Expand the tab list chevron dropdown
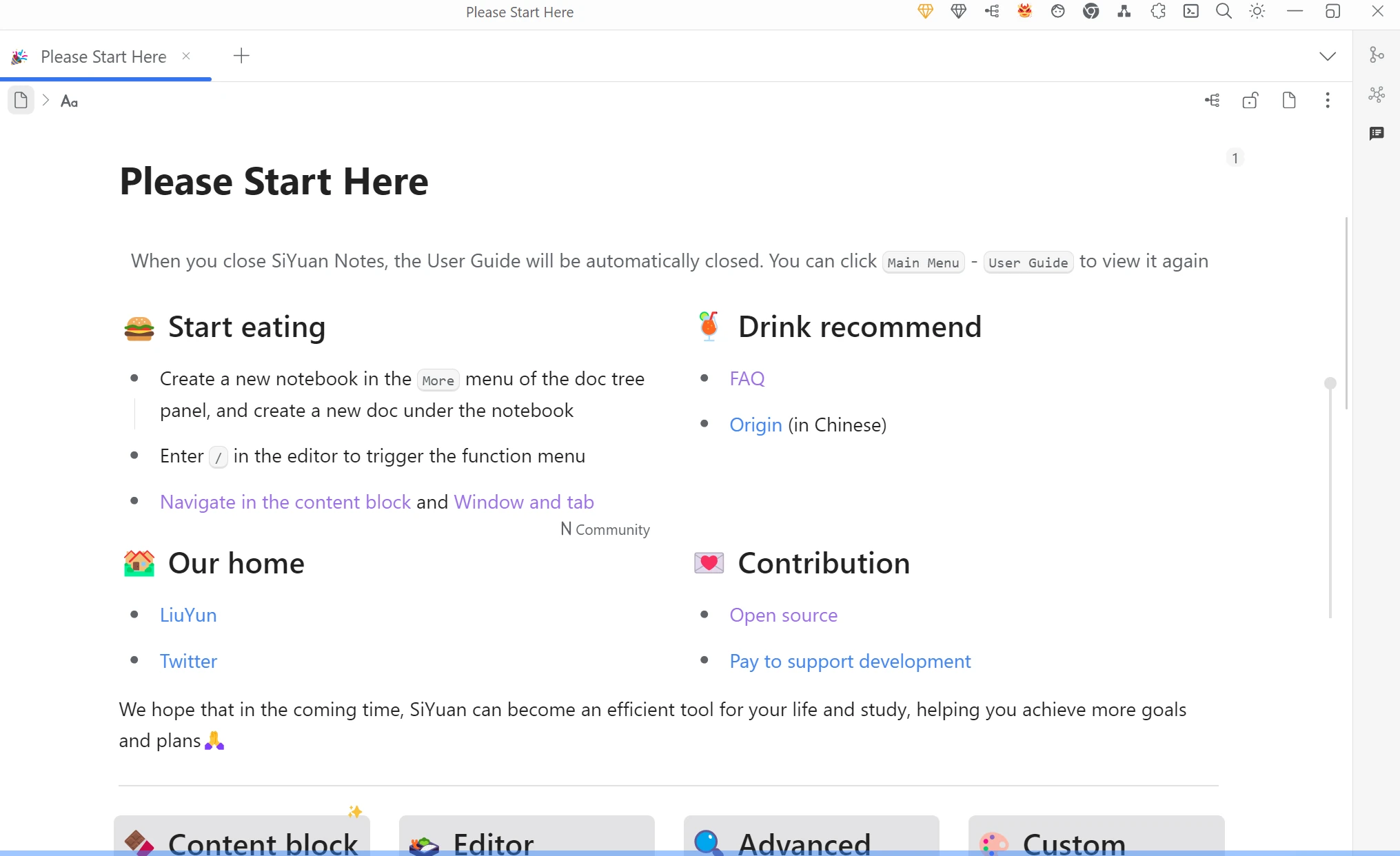The width and height of the screenshot is (1400, 856). [x=1328, y=57]
